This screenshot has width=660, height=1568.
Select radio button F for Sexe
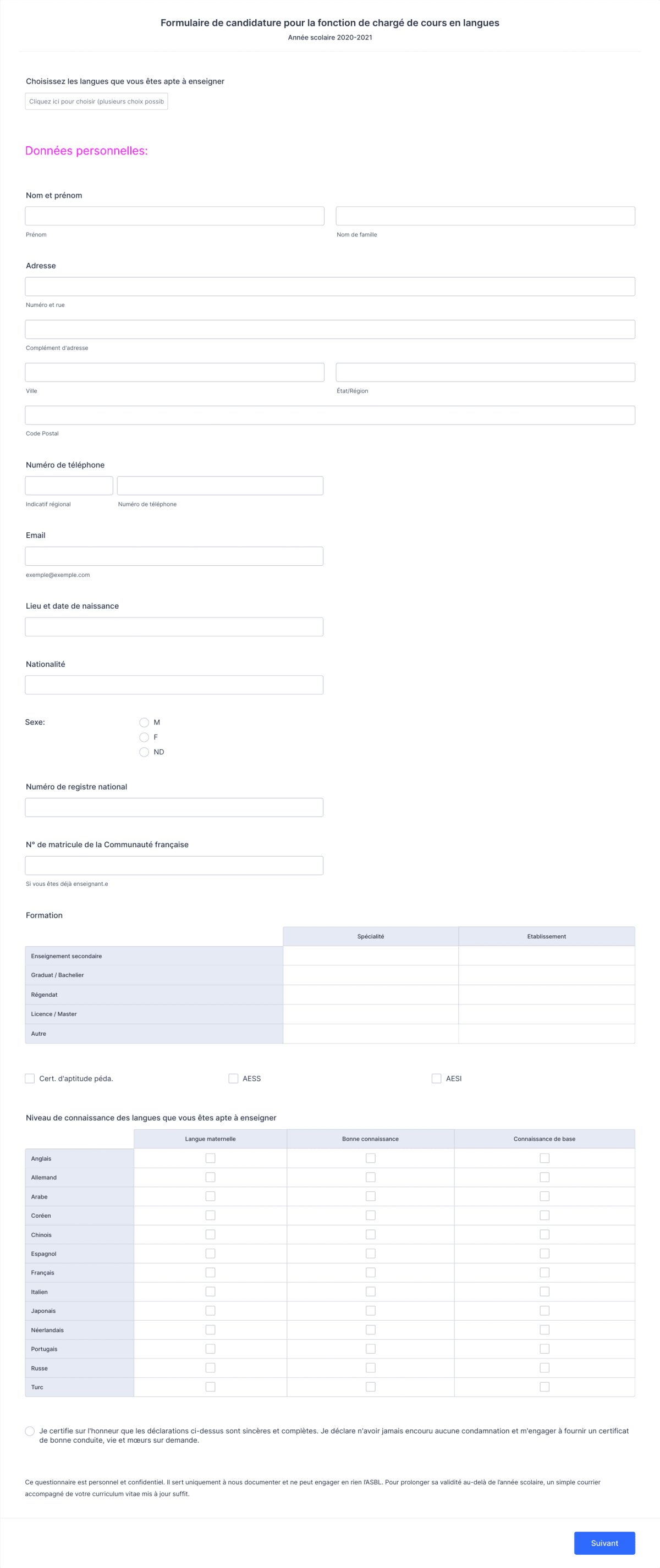tap(144, 737)
